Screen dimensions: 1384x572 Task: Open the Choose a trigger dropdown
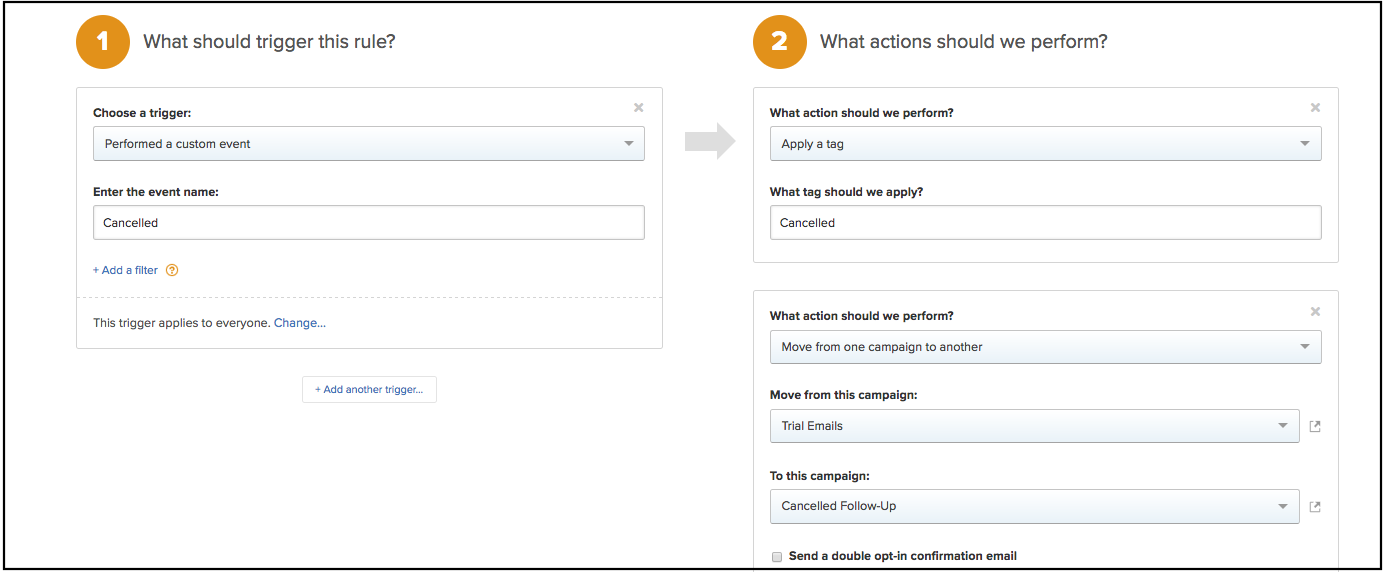368,144
